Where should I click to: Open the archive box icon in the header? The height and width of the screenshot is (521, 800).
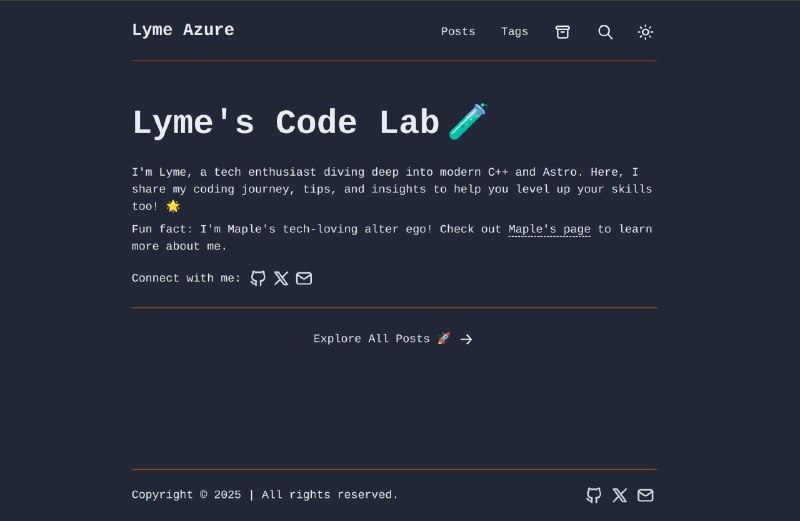pos(563,32)
